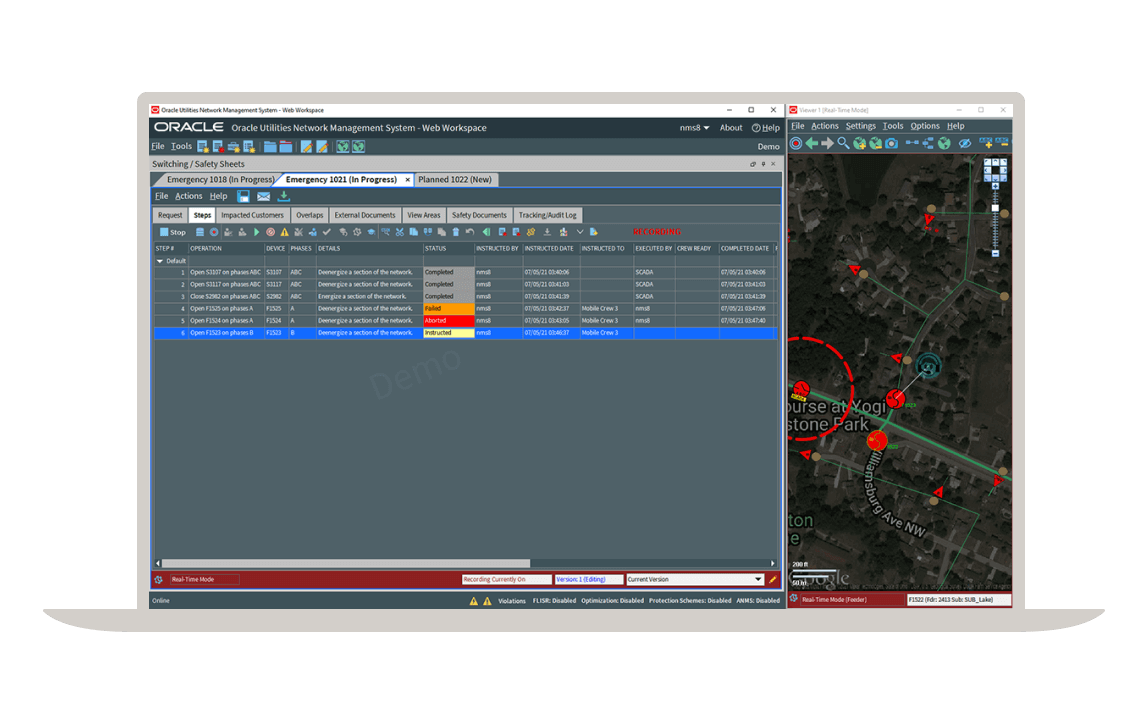Switch to the Planned 1022 (New) tab
1148x724 pixels.
pos(455,179)
